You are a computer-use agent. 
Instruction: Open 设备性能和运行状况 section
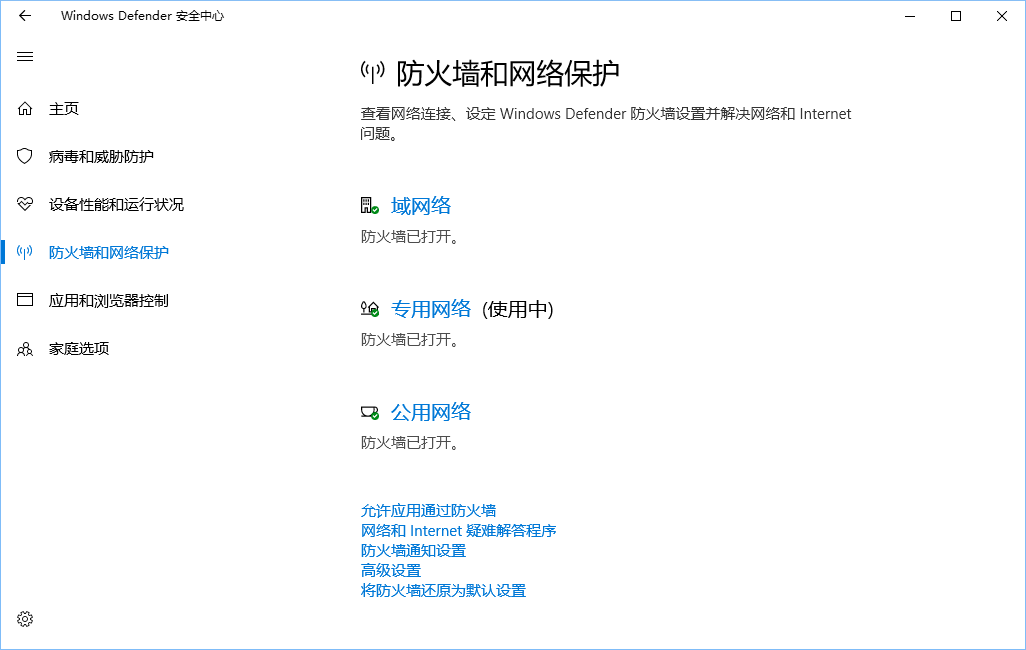[x=116, y=204]
